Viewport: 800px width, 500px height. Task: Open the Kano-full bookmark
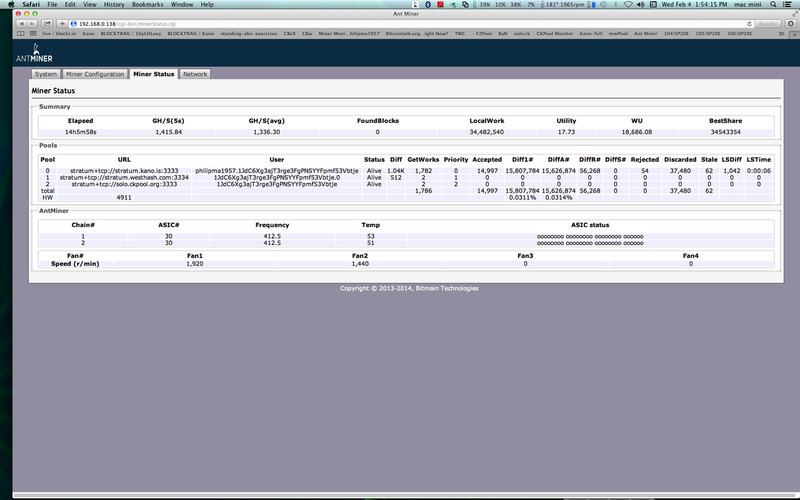pos(591,34)
